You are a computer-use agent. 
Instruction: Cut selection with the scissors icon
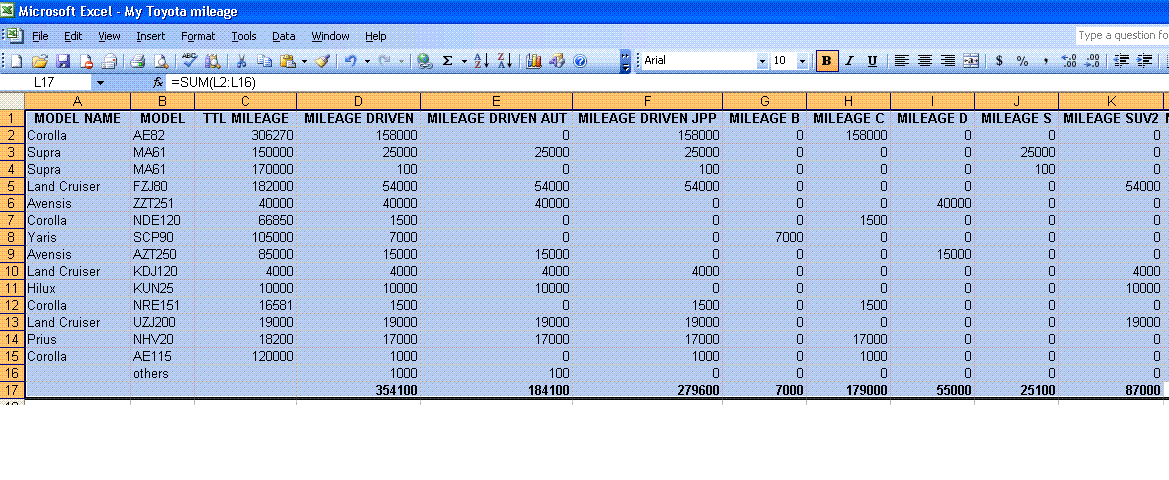(x=241, y=61)
